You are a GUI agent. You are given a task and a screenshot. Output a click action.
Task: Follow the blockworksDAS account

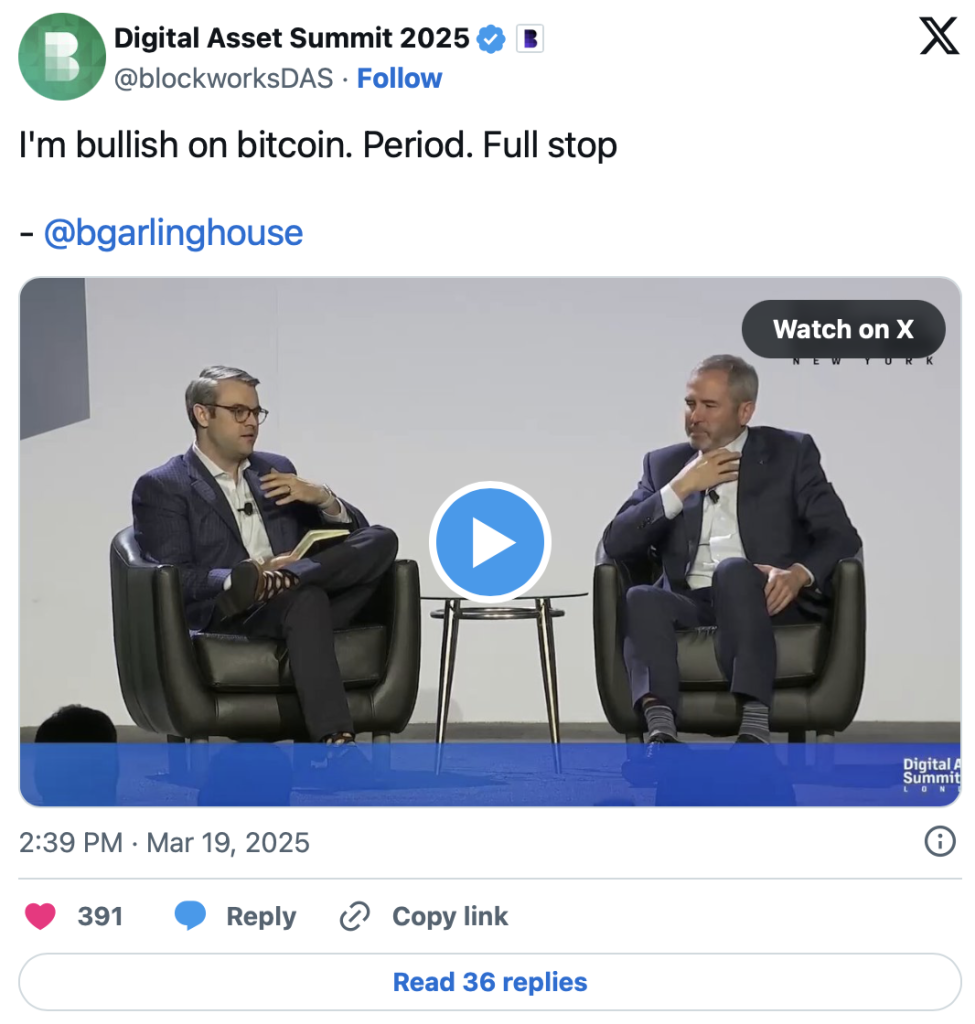pyautogui.click(x=400, y=79)
